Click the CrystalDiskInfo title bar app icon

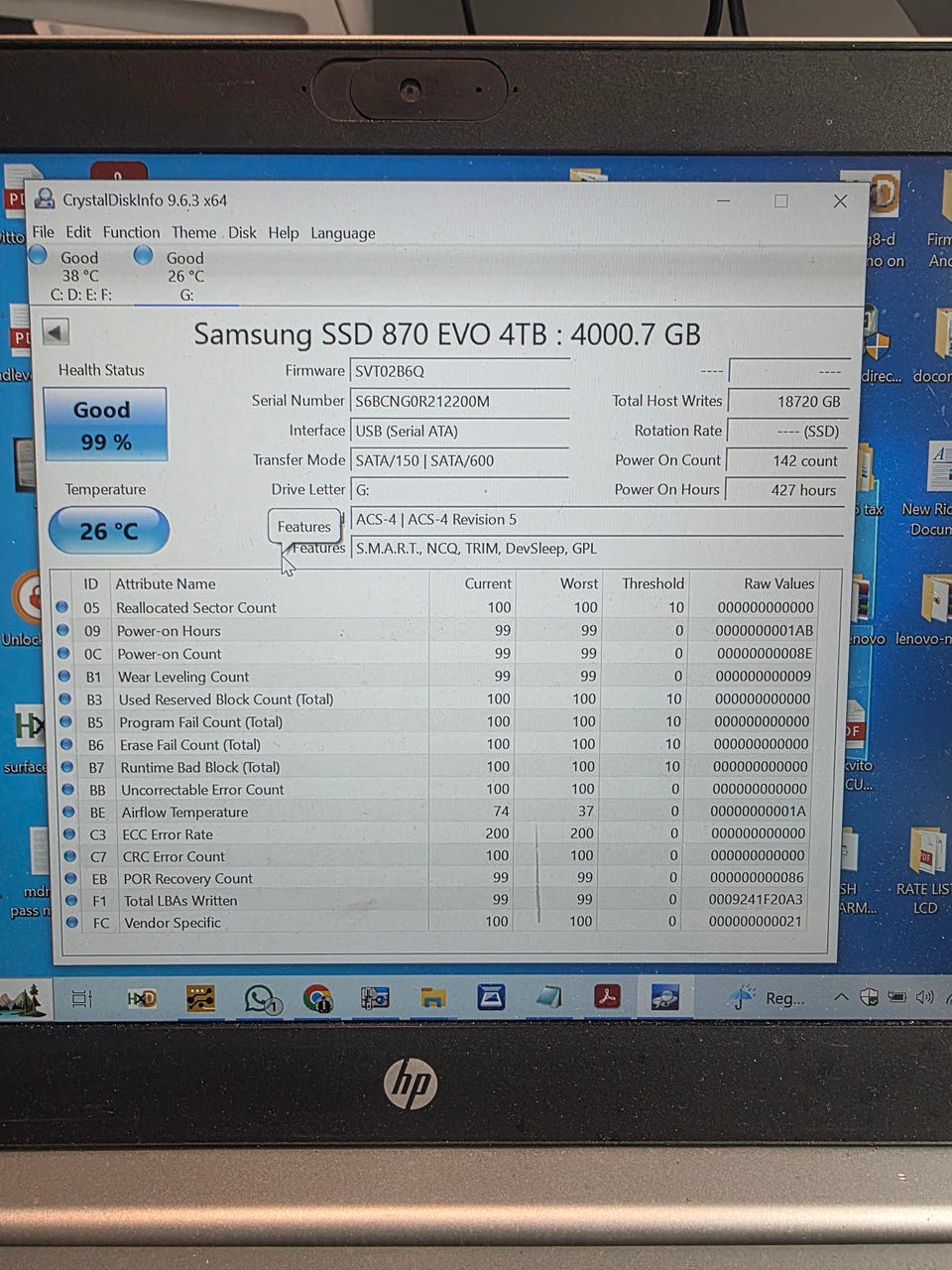tap(45, 199)
